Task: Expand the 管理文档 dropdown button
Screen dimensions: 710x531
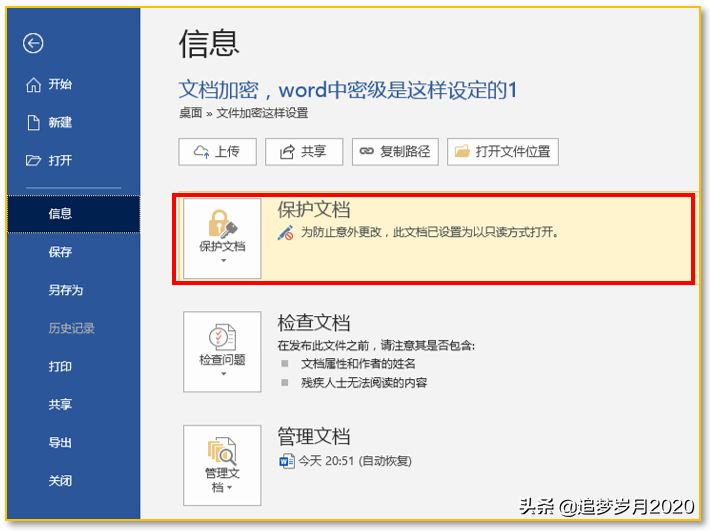Action: point(222,465)
